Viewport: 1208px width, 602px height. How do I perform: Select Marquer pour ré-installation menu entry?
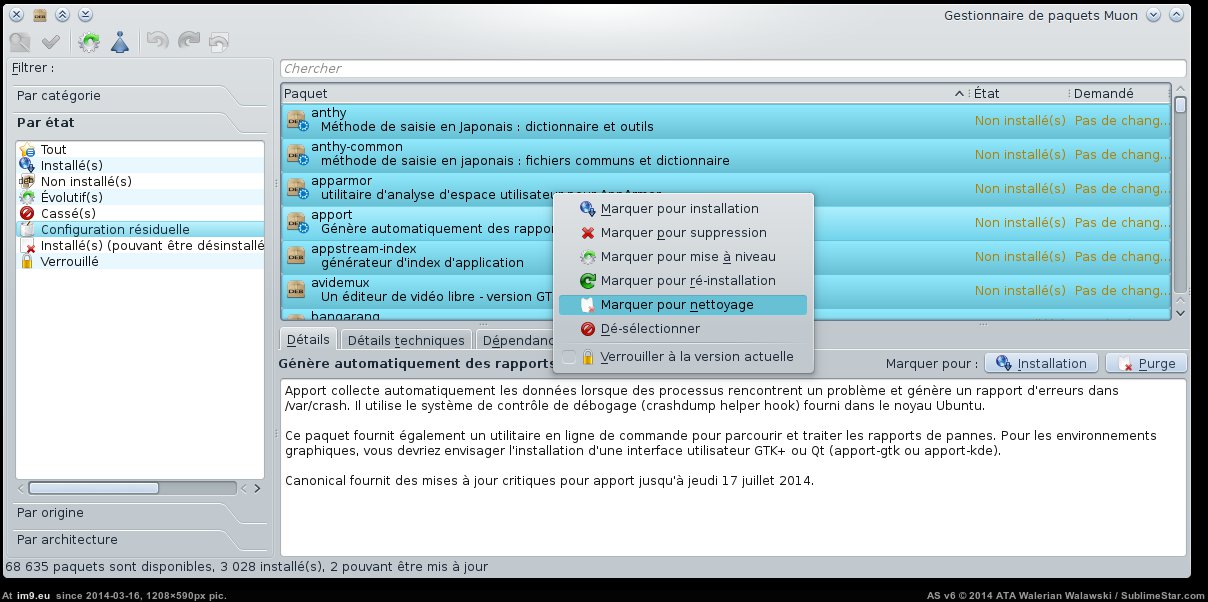point(688,281)
